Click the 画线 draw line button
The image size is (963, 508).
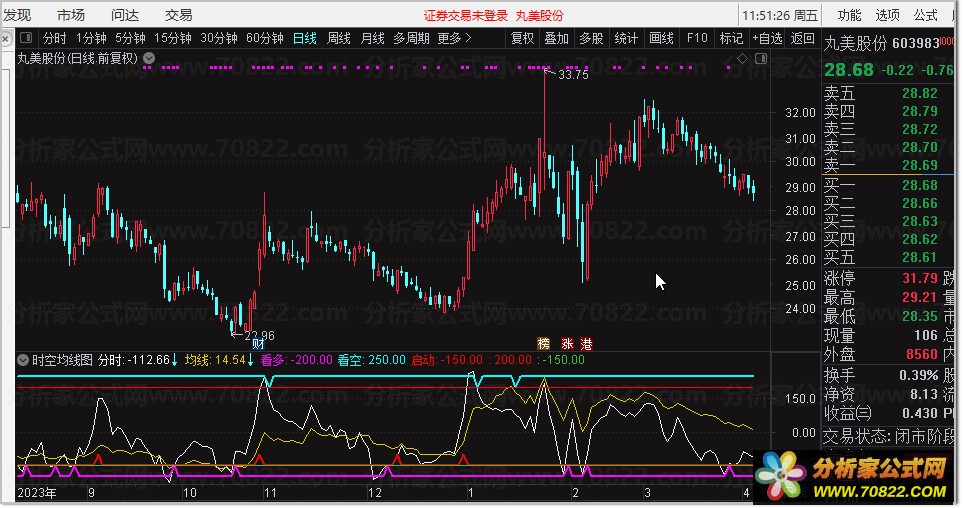pos(661,38)
